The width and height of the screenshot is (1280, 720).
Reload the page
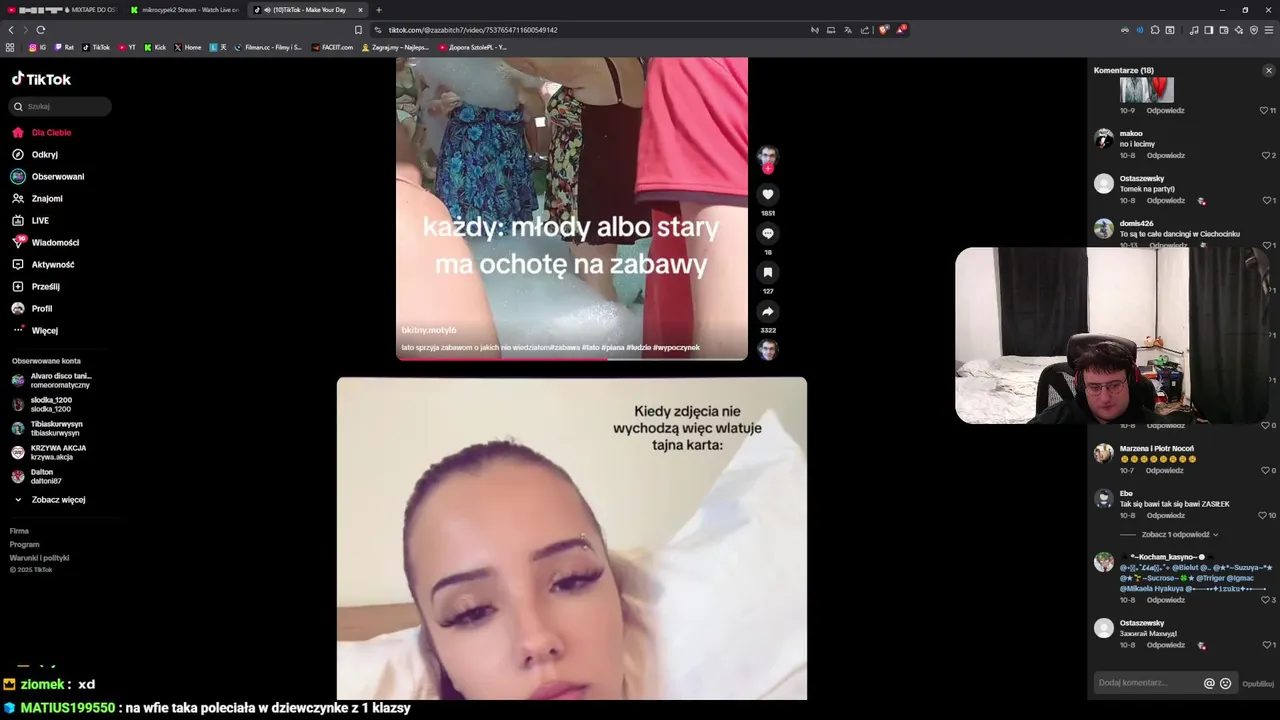pyautogui.click(x=40, y=30)
